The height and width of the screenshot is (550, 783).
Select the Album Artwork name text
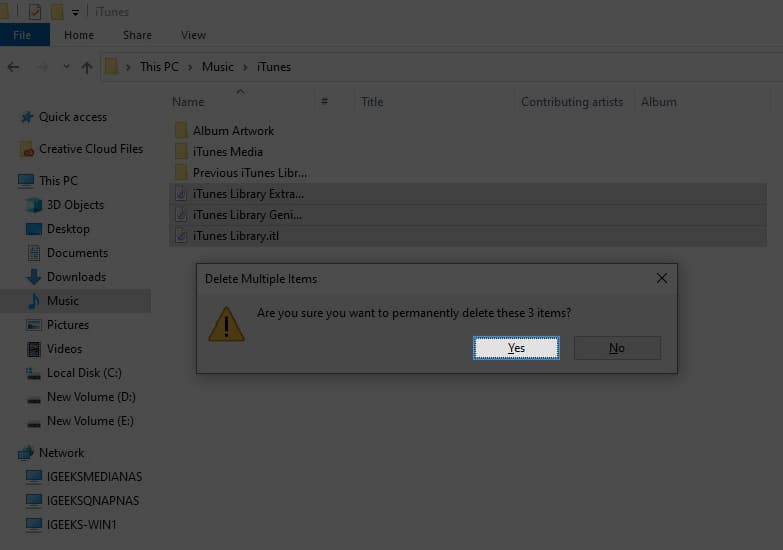233,131
